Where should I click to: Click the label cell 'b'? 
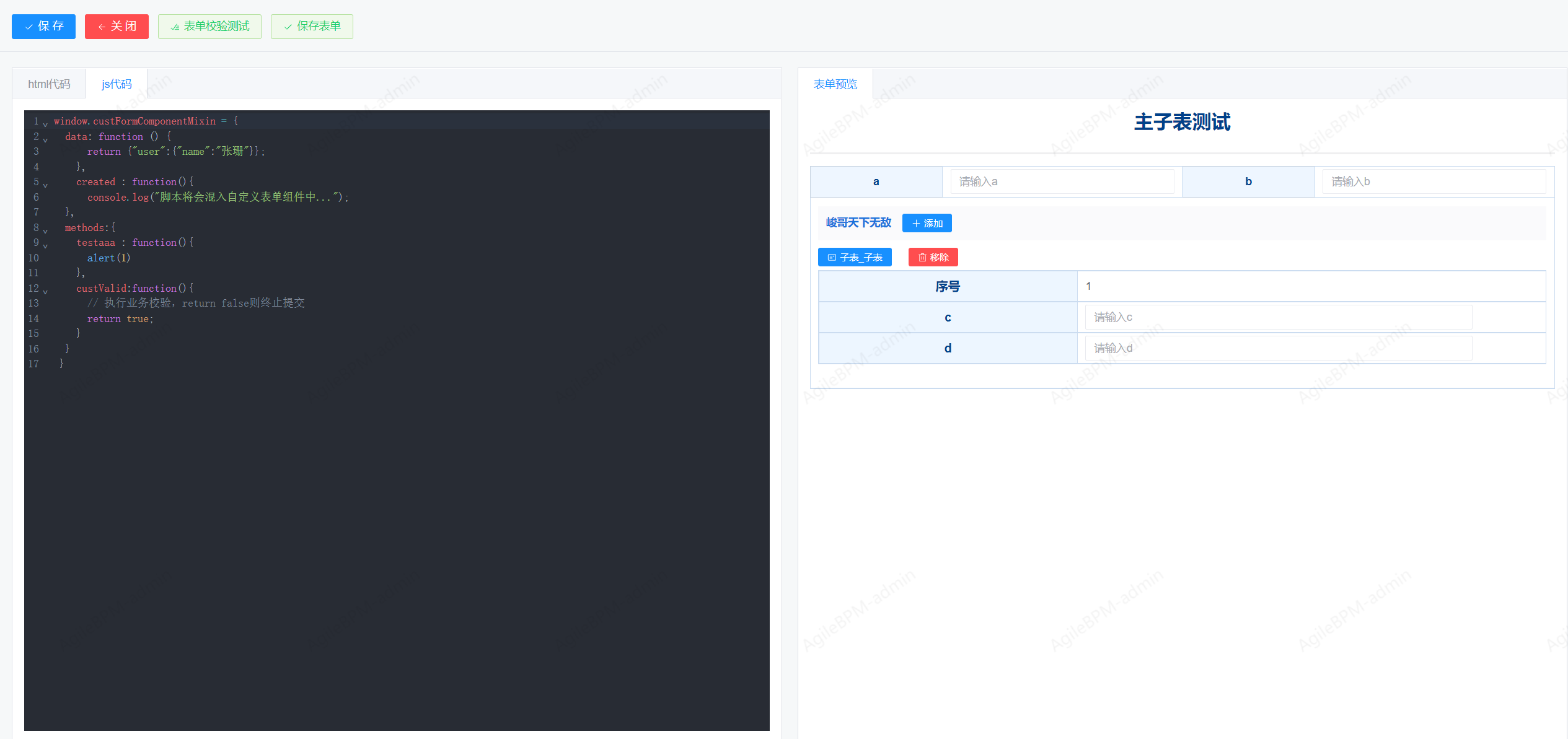pyautogui.click(x=1248, y=181)
